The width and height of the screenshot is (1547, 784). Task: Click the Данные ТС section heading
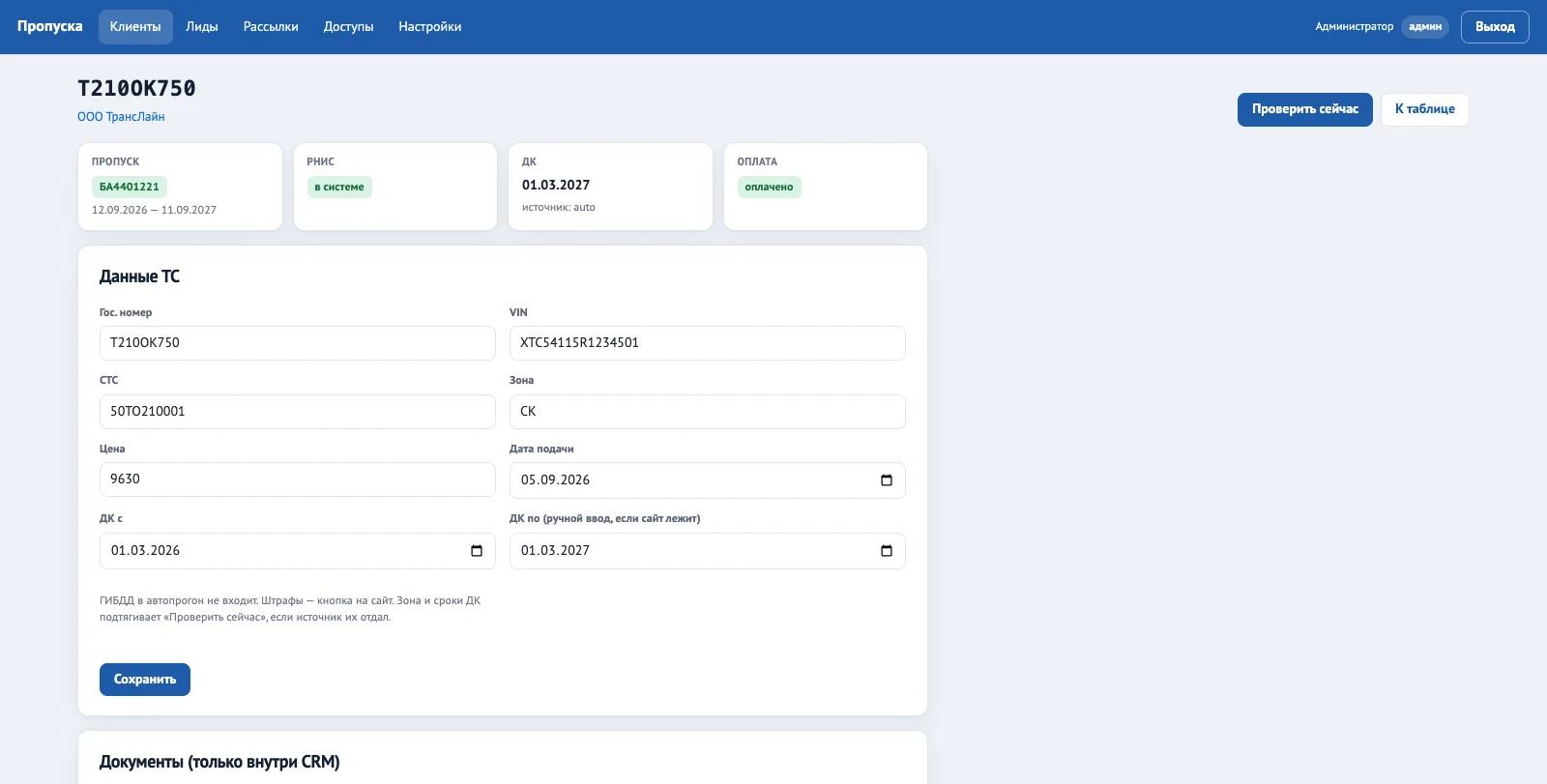click(x=139, y=276)
